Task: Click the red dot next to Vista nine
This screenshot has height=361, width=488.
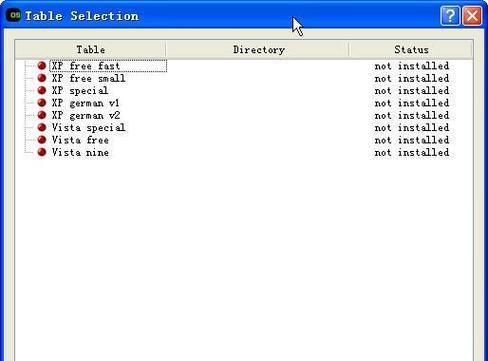Action: click(42, 152)
